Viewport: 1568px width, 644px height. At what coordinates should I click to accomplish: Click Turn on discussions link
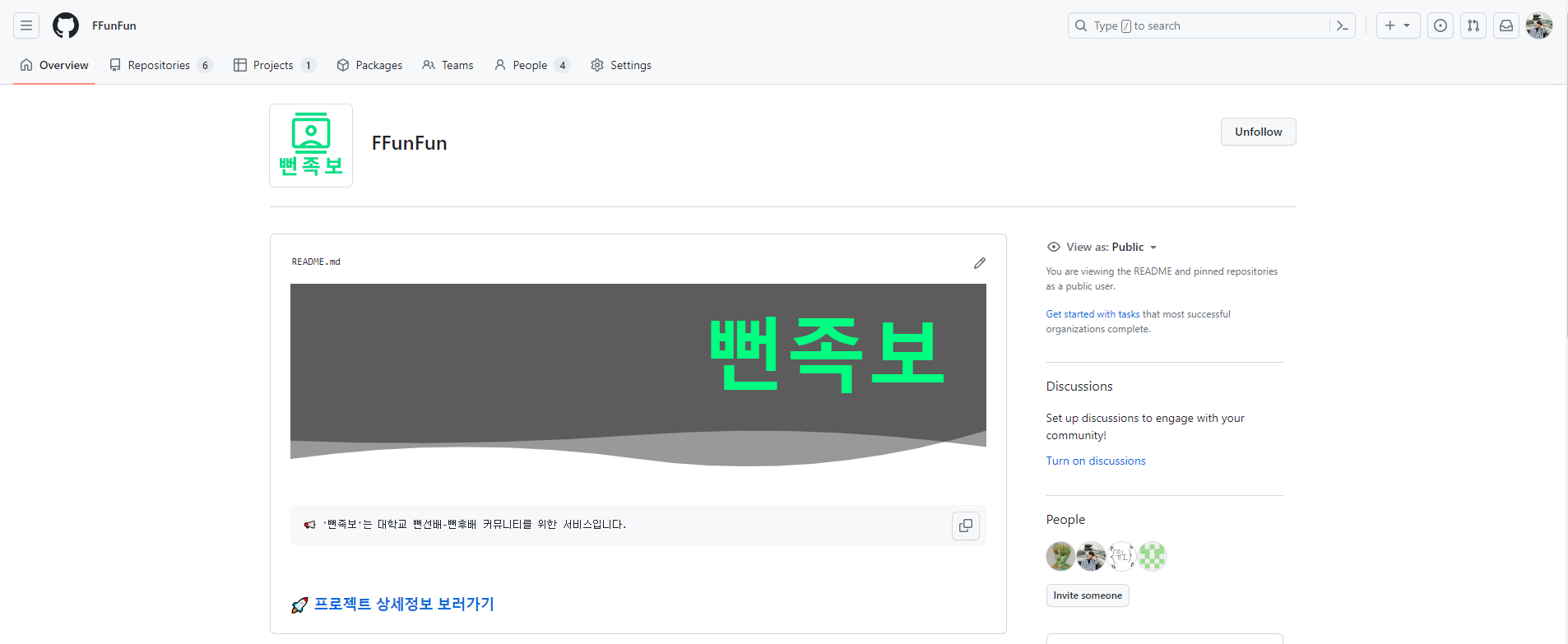pos(1096,461)
